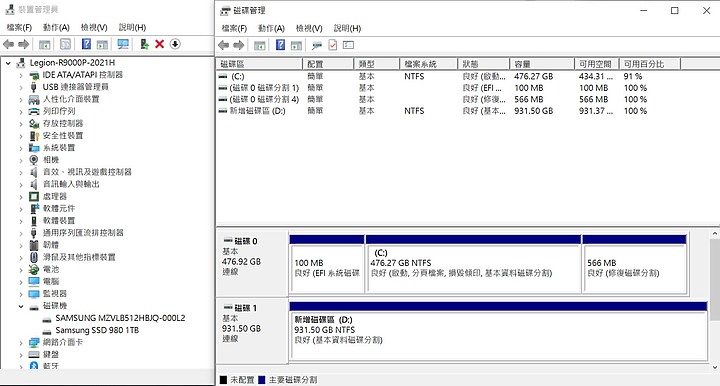Open Properties icon in Device Manager toolbar
This screenshot has width=720, height=386.
click(65, 44)
